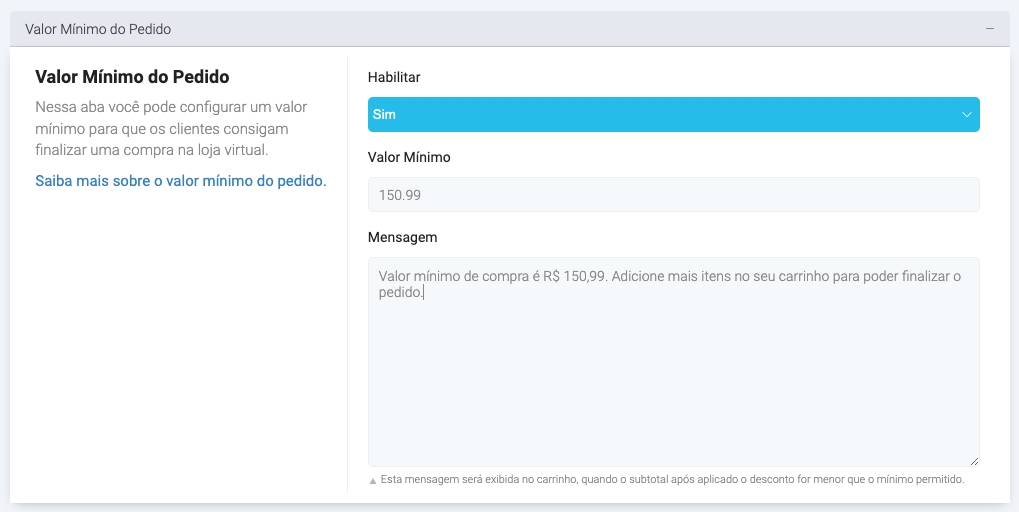The image size is (1019, 512).
Task: Click the bold Valor Mínimo do Pedido heading
Action: pyautogui.click(x=132, y=77)
